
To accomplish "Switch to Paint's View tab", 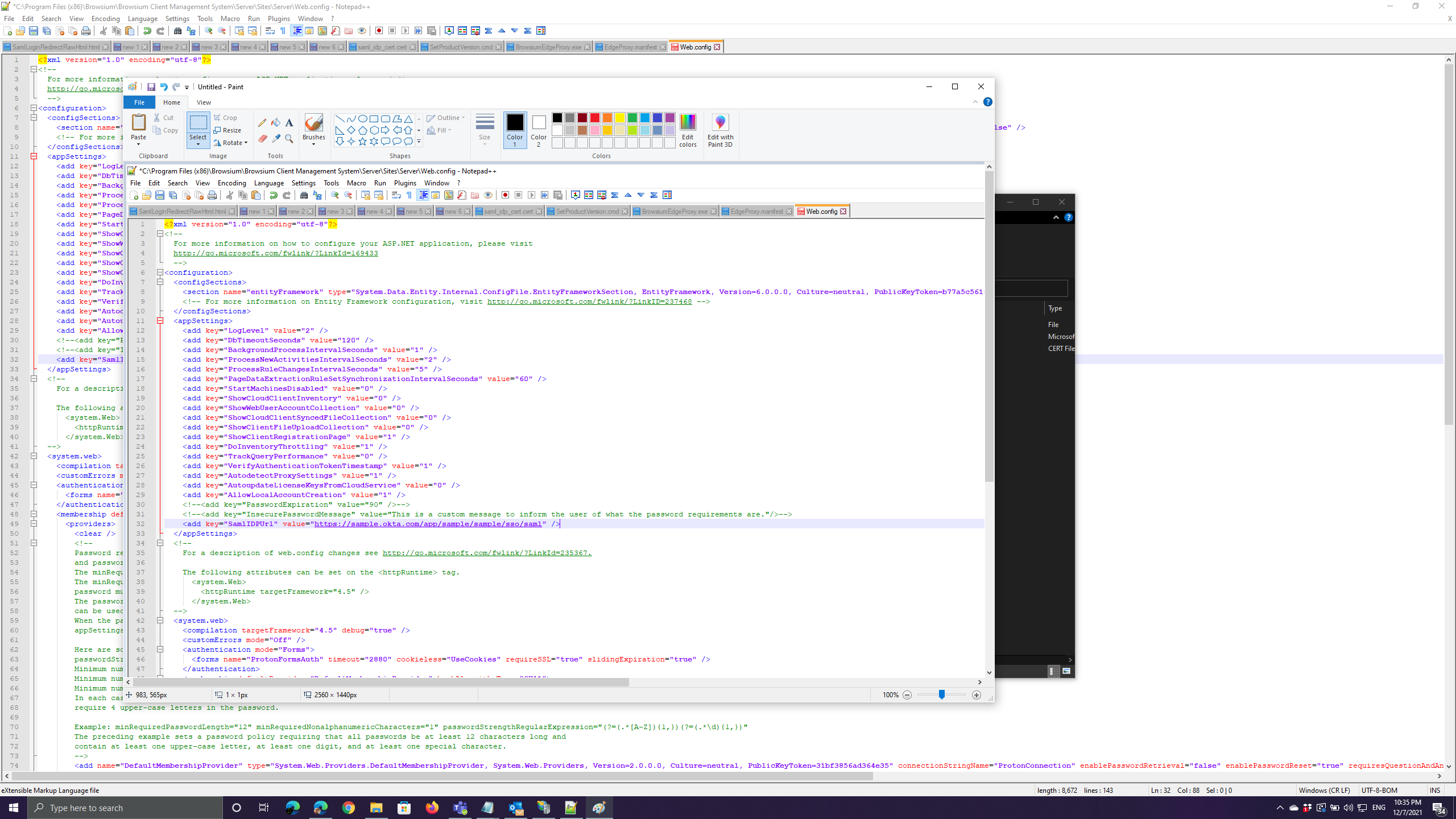I will pyautogui.click(x=204, y=102).
